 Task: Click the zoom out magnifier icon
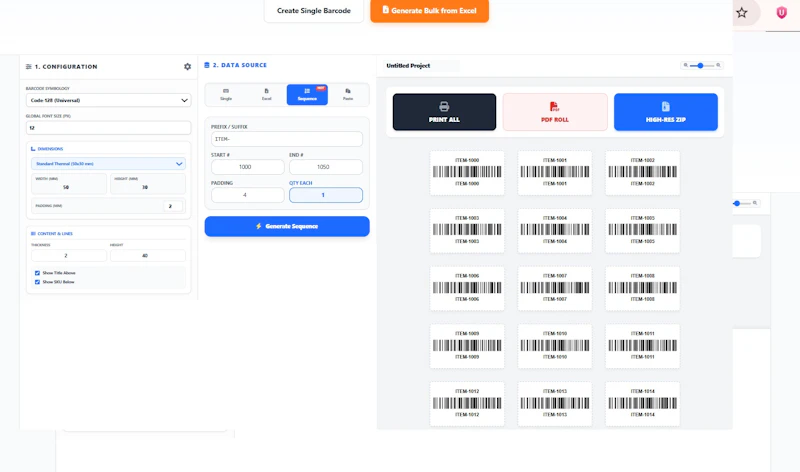click(x=686, y=65)
